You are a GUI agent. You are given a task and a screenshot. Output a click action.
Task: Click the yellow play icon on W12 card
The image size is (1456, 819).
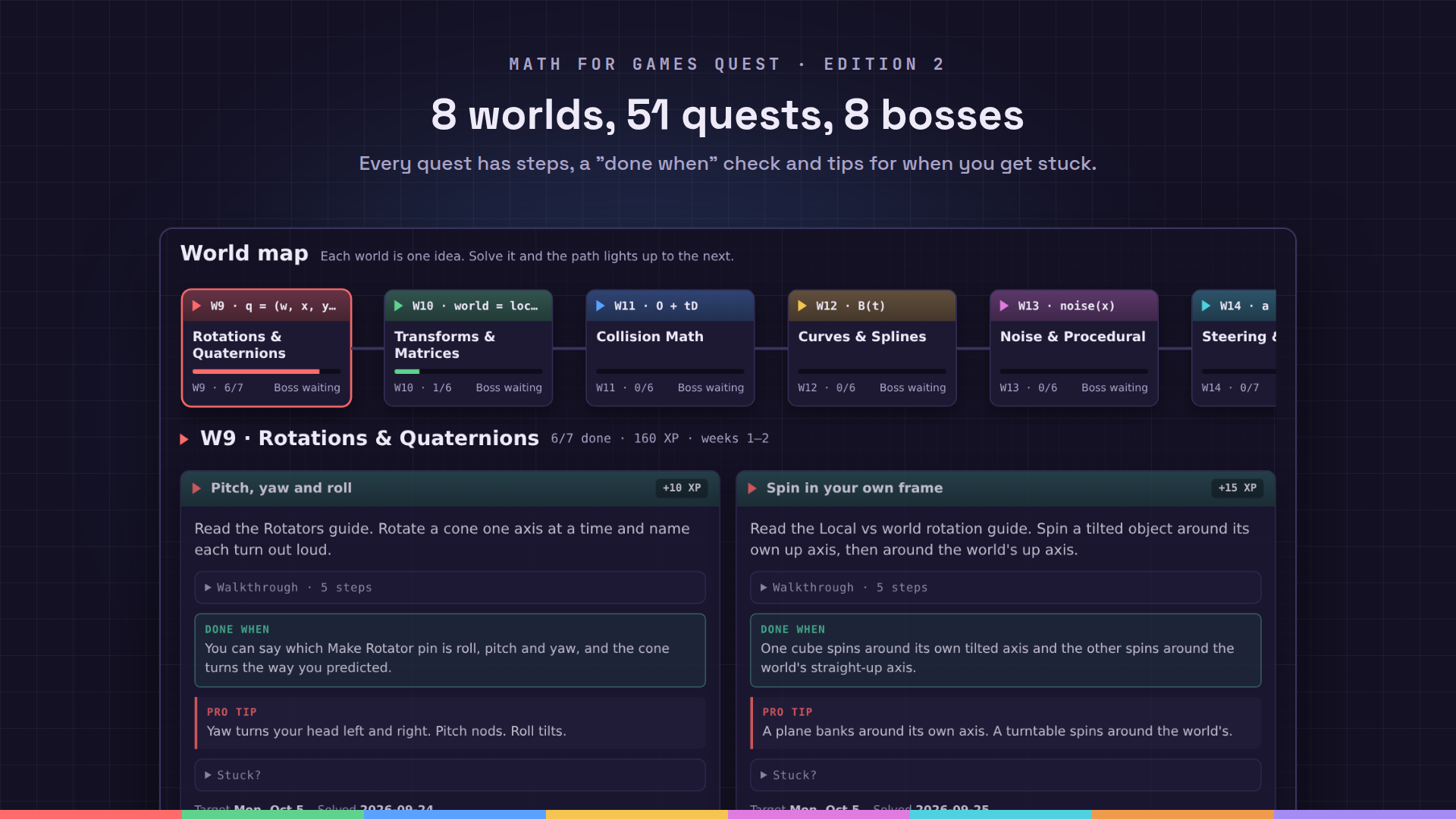pos(802,306)
